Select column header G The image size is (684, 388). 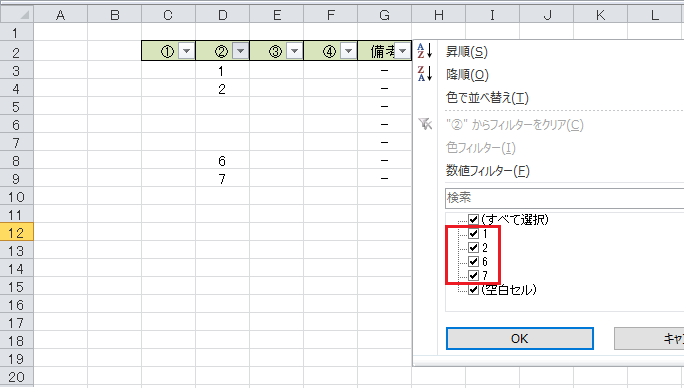click(385, 15)
